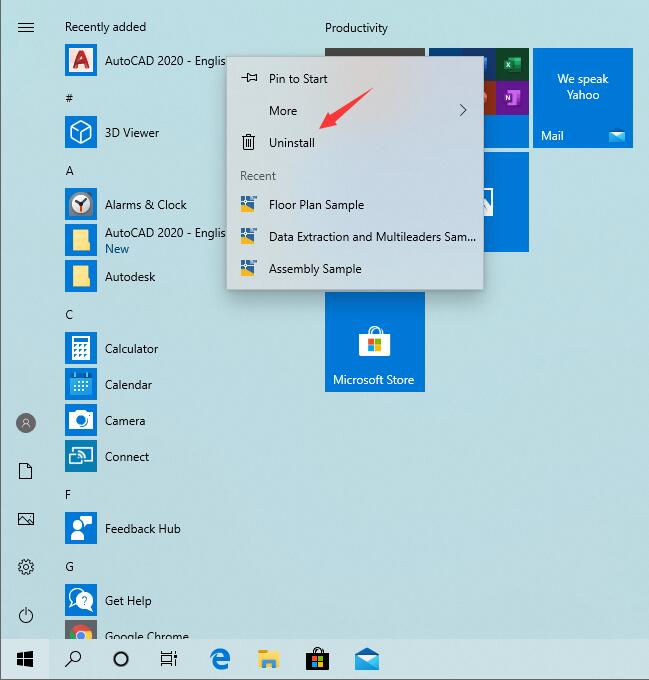
Task: Click the Recently added header
Action: pyautogui.click(x=105, y=27)
